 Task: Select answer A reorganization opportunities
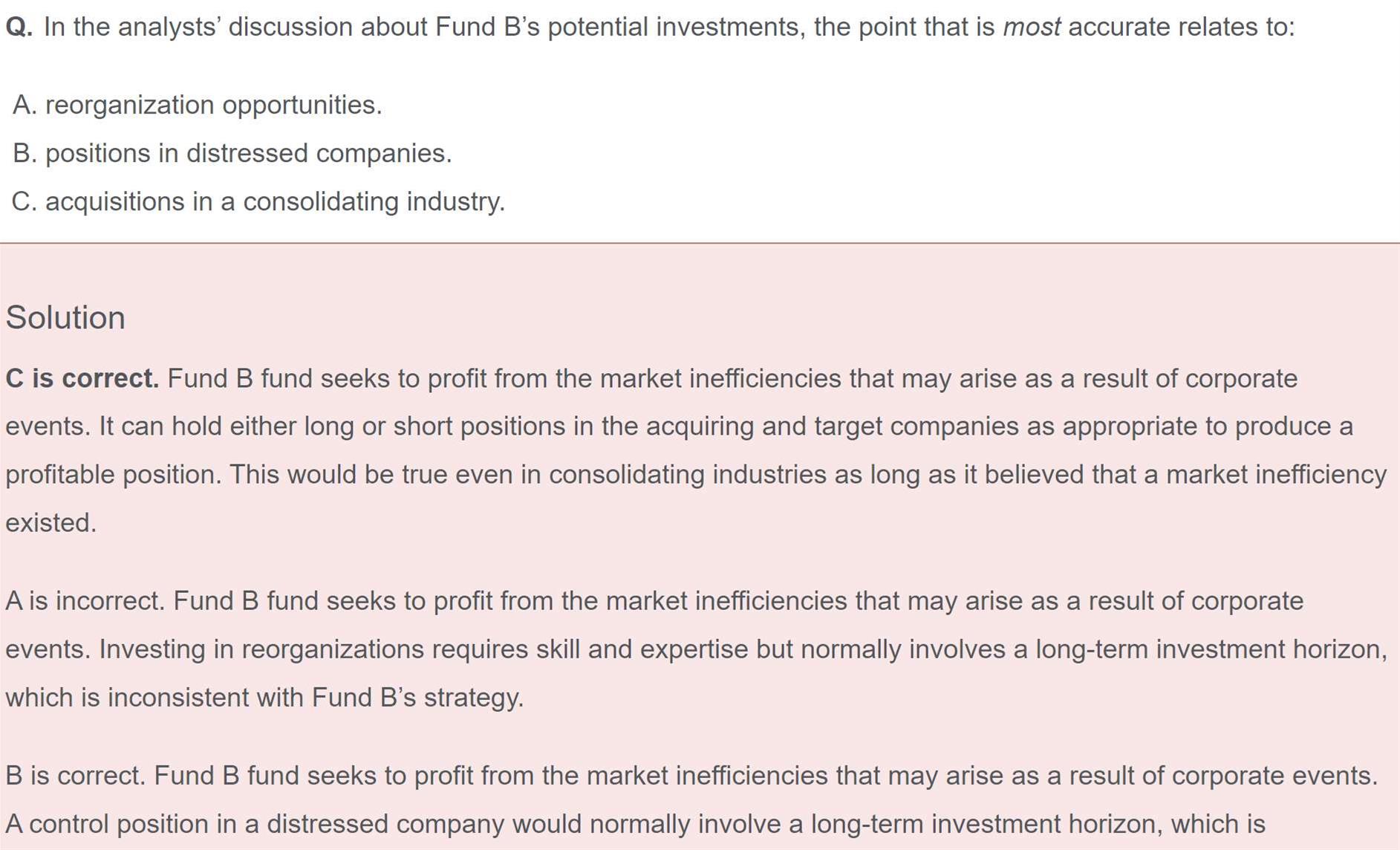point(197,106)
